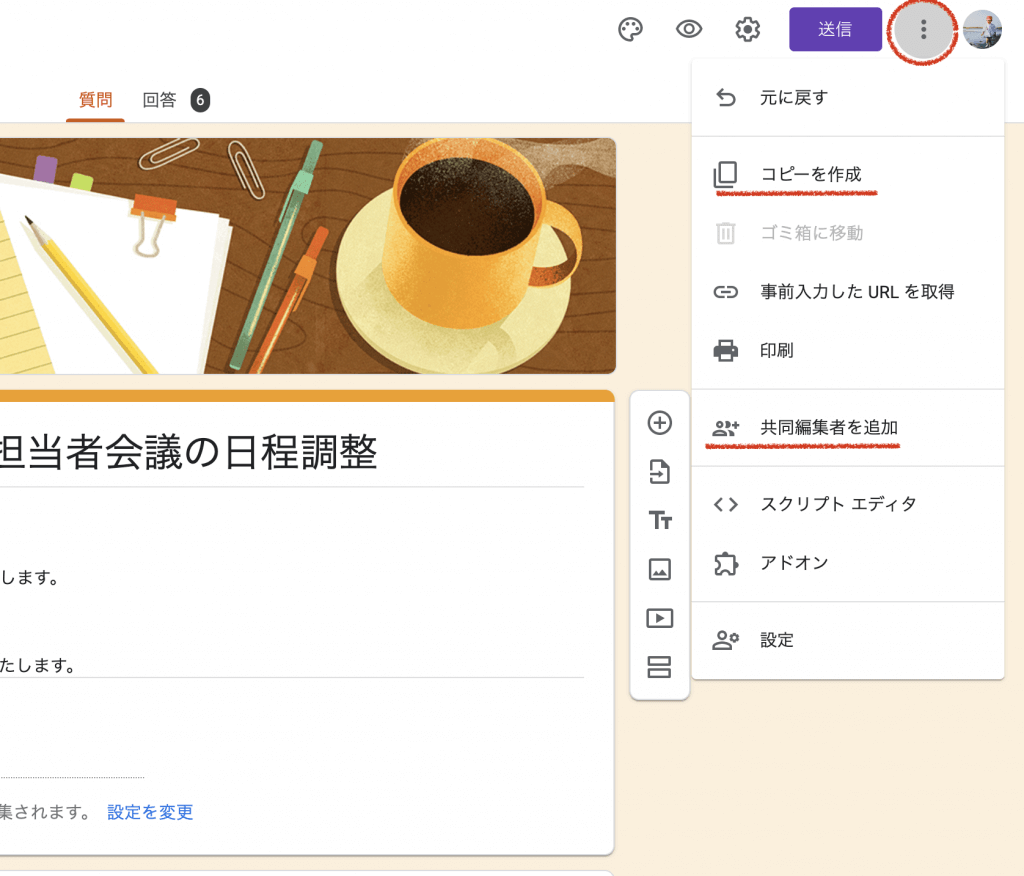Viewport: 1024px width, 876px height.
Task: Switch to the 質問 tab
Action: pyautogui.click(x=96, y=100)
